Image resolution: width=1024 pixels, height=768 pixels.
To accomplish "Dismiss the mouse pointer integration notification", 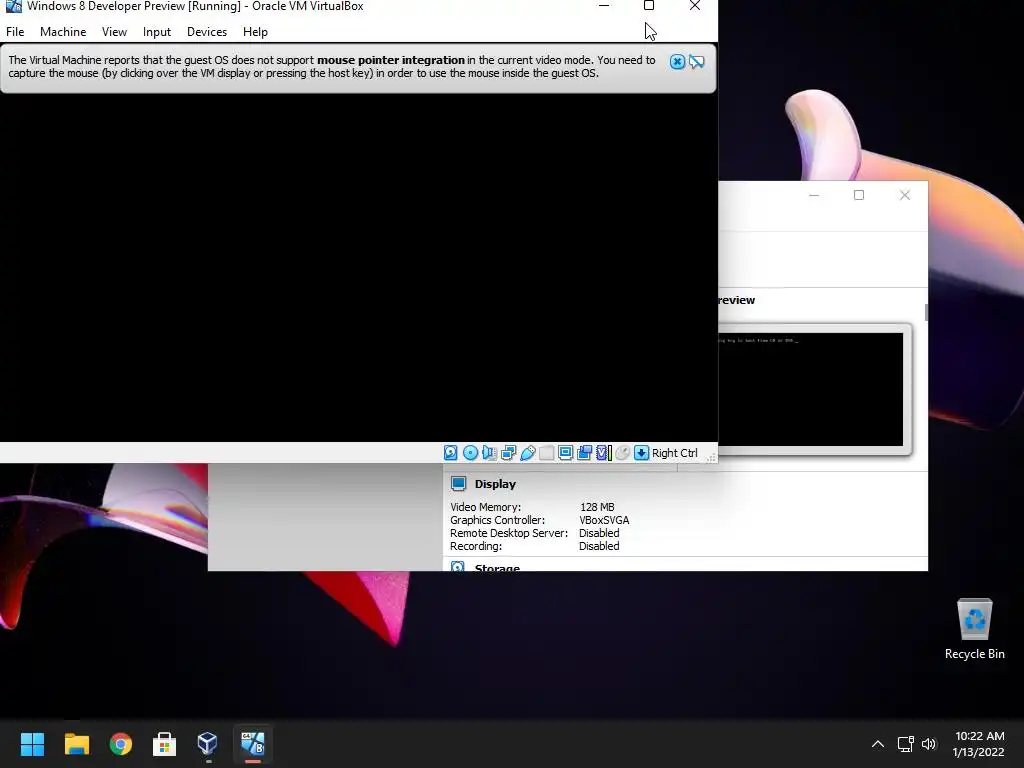I will coord(677,62).
